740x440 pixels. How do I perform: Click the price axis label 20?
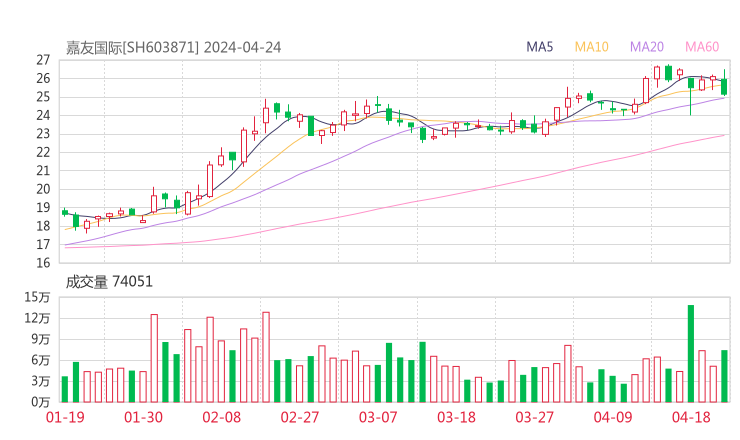point(43,189)
